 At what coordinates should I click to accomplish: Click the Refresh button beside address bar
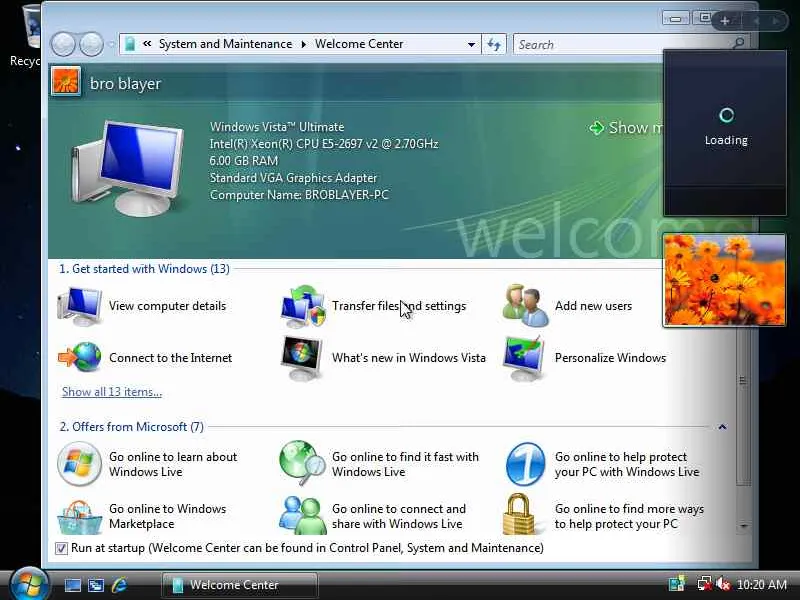(x=494, y=44)
